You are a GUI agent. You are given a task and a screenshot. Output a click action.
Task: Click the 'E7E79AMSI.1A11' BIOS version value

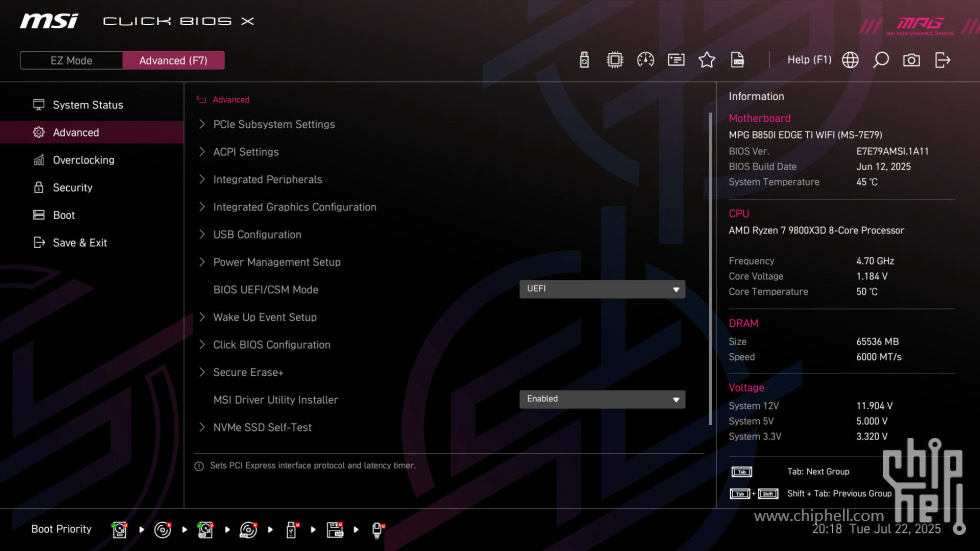892,151
